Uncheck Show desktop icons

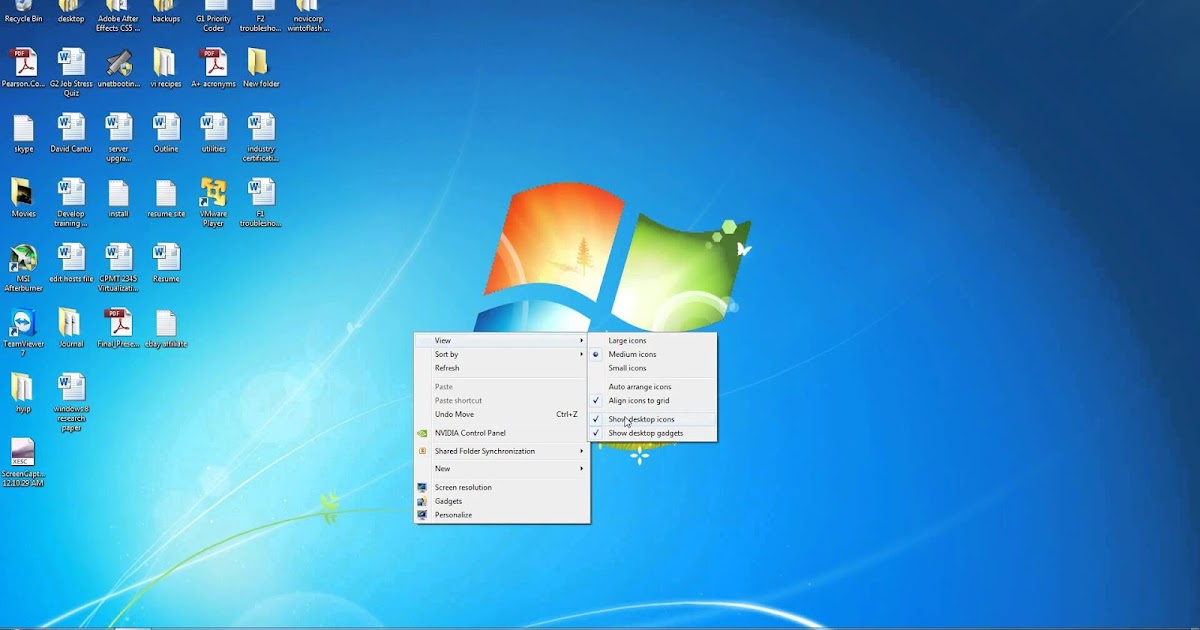[643, 419]
